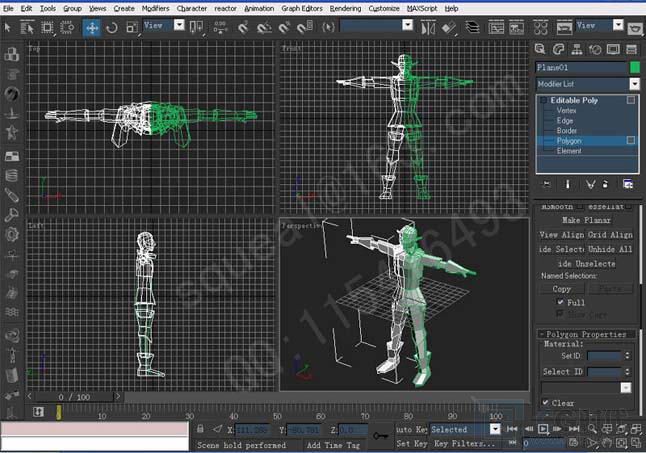Image resolution: width=646 pixels, height=453 pixels.
Task: Toggle the Window/Crossing selection icon
Action: 67,28
